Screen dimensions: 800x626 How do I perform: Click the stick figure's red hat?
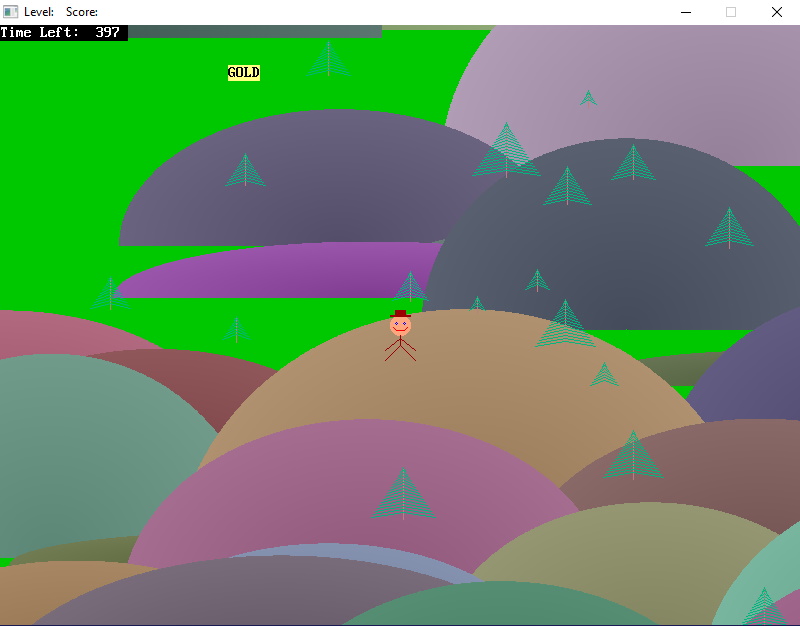400,314
